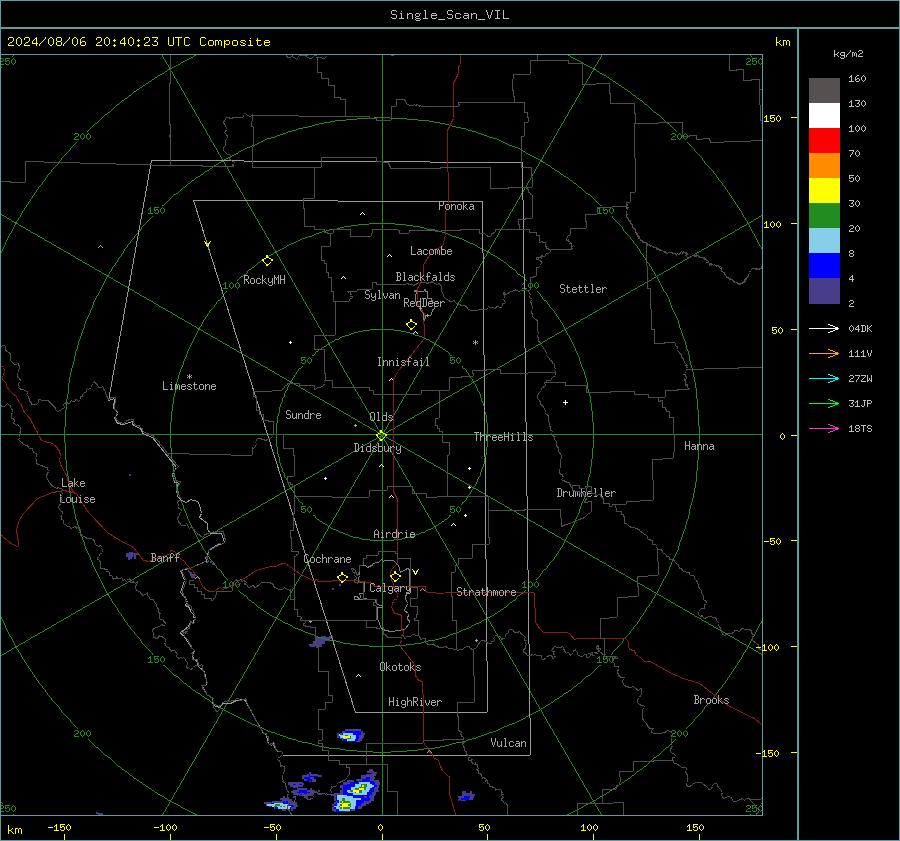Viewport: 900px width, 841px height.
Task: Click the white 04DK arrow in legend
Action: [824, 329]
